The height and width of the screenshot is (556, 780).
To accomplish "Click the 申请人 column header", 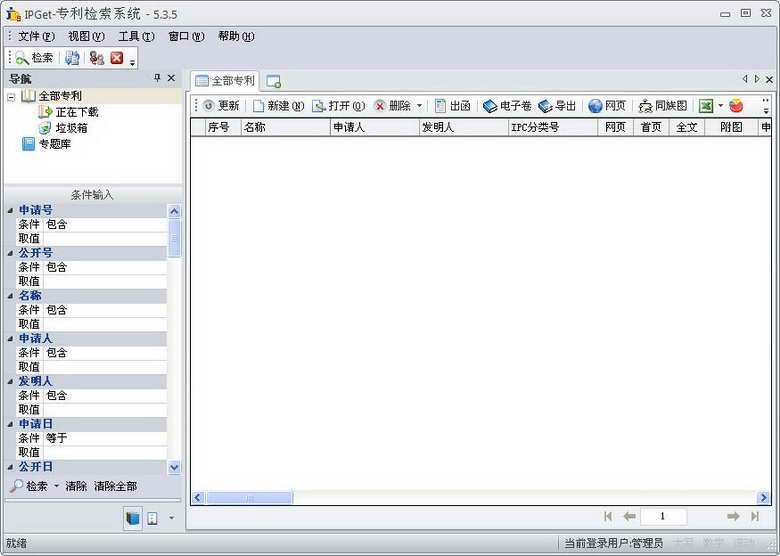I will (375, 127).
